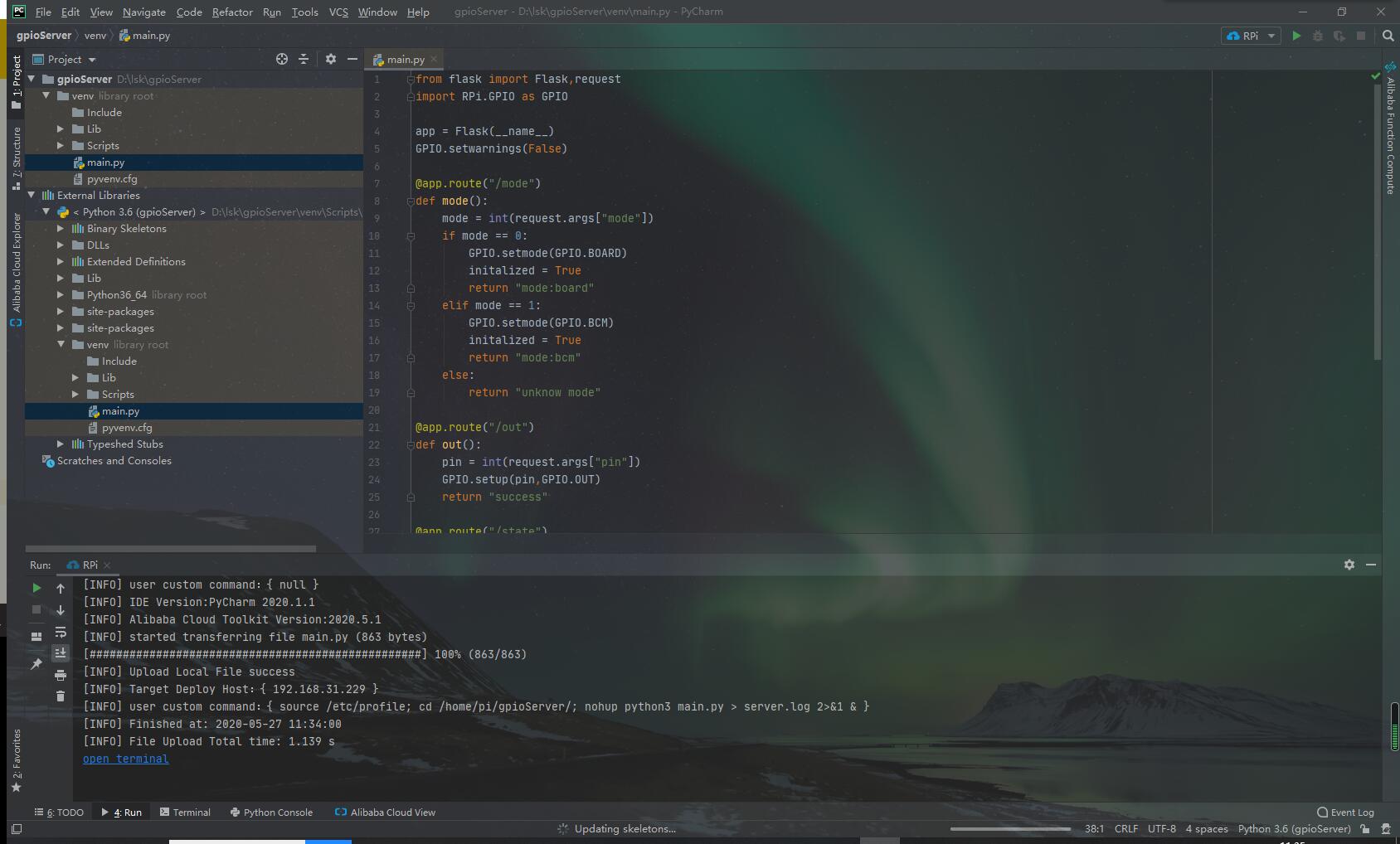Collapse all nodes in Project panel
The height and width of the screenshot is (844, 1400).
point(304,59)
